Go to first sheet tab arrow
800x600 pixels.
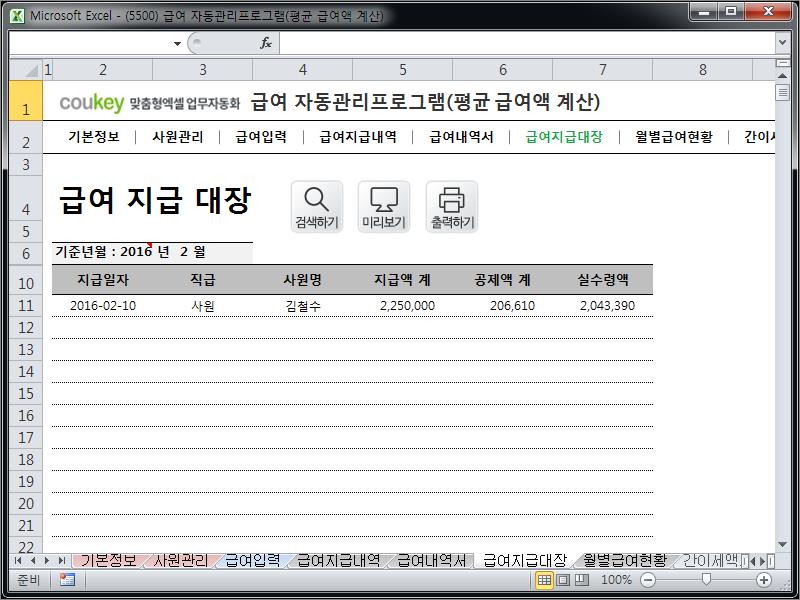[x=18, y=561]
